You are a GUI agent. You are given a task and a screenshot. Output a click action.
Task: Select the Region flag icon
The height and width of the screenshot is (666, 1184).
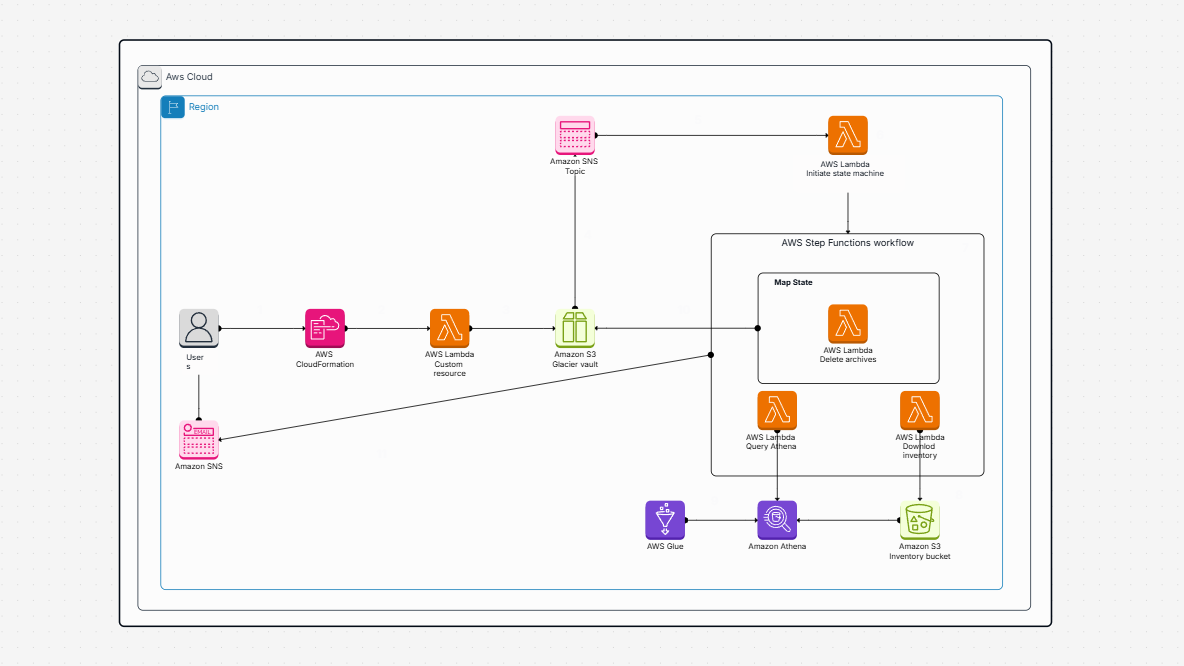click(173, 107)
